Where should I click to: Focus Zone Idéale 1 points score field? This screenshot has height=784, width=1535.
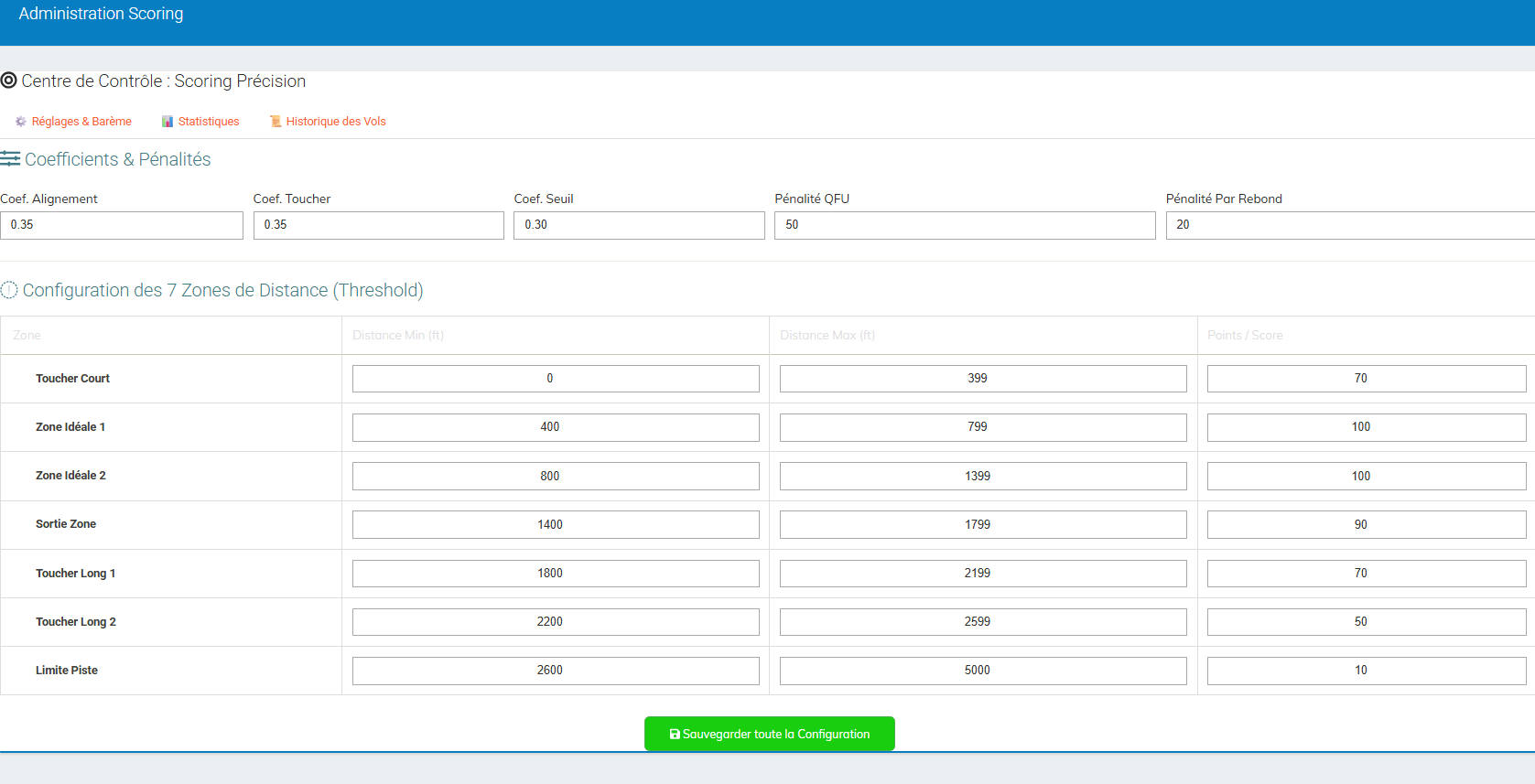(x=1367, y=427)
